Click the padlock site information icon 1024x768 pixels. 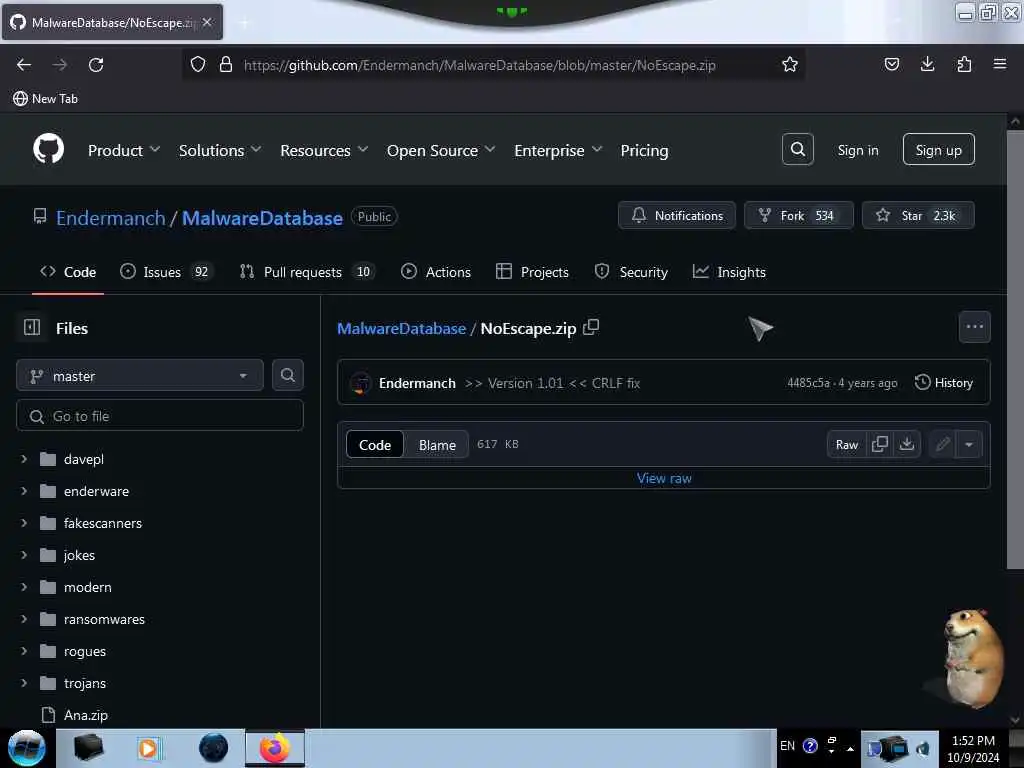click(x=226, y=64)
